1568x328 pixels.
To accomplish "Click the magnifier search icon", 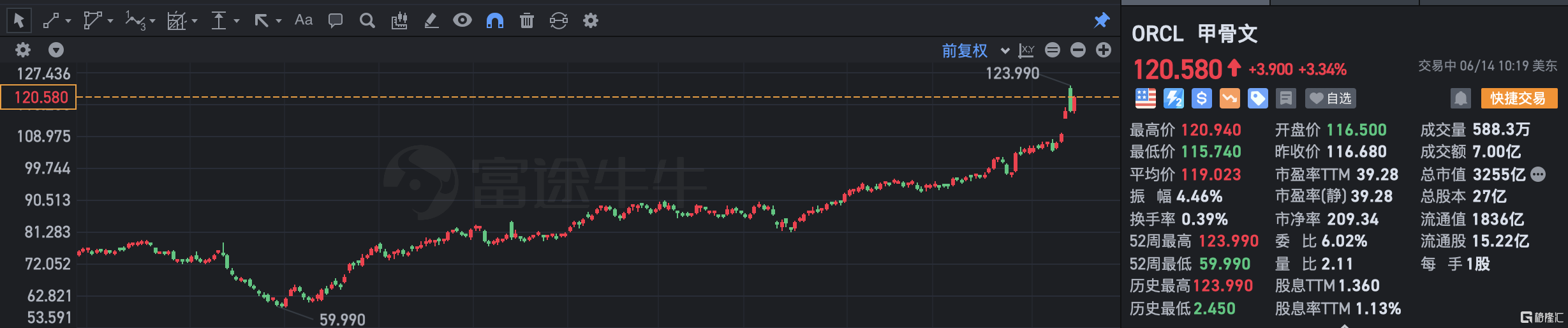I will pos(367,21).
